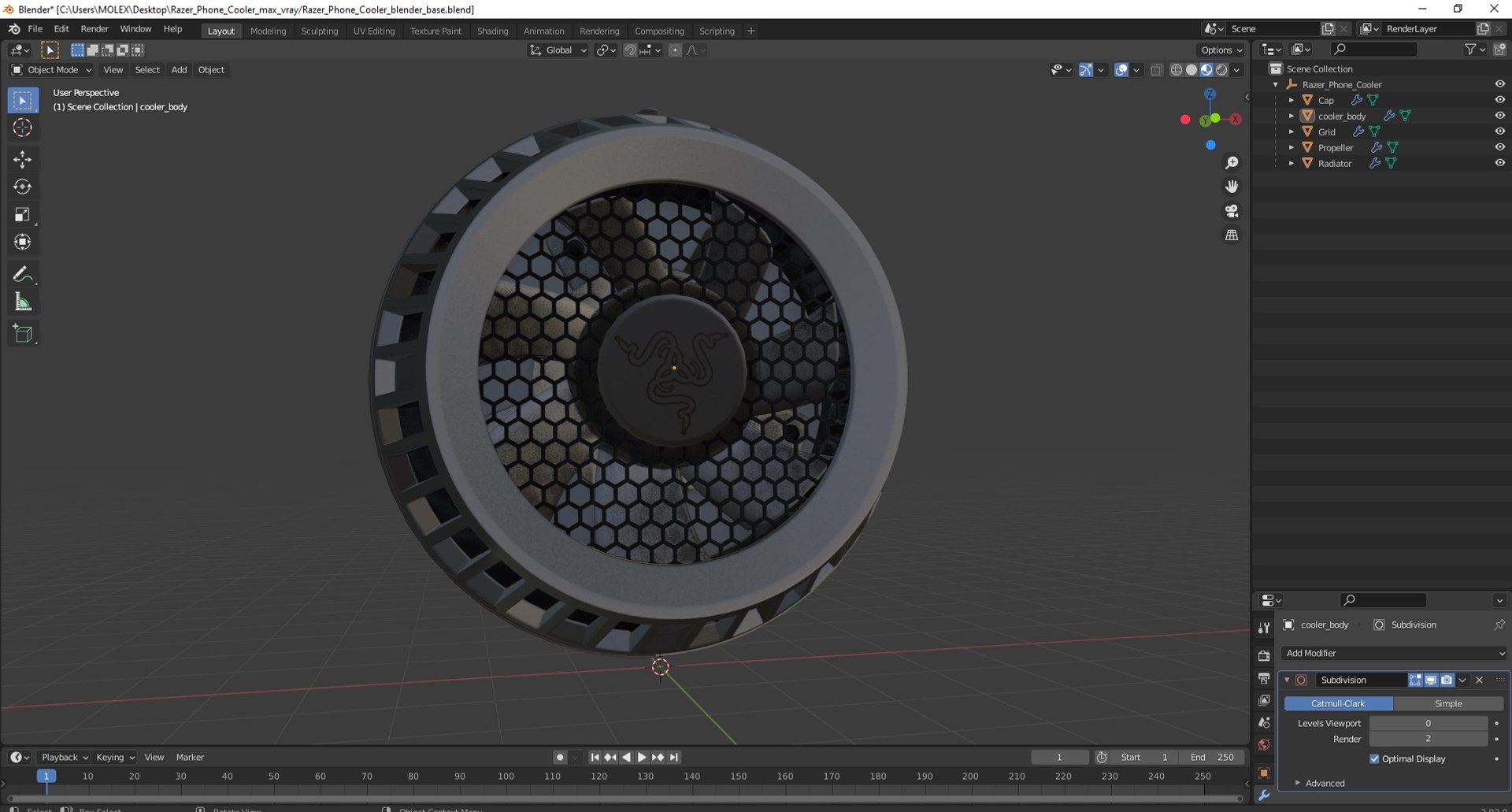1512x812 pixels.
Task: Select the Add Cube tool
Action: [x=22, y=333]
